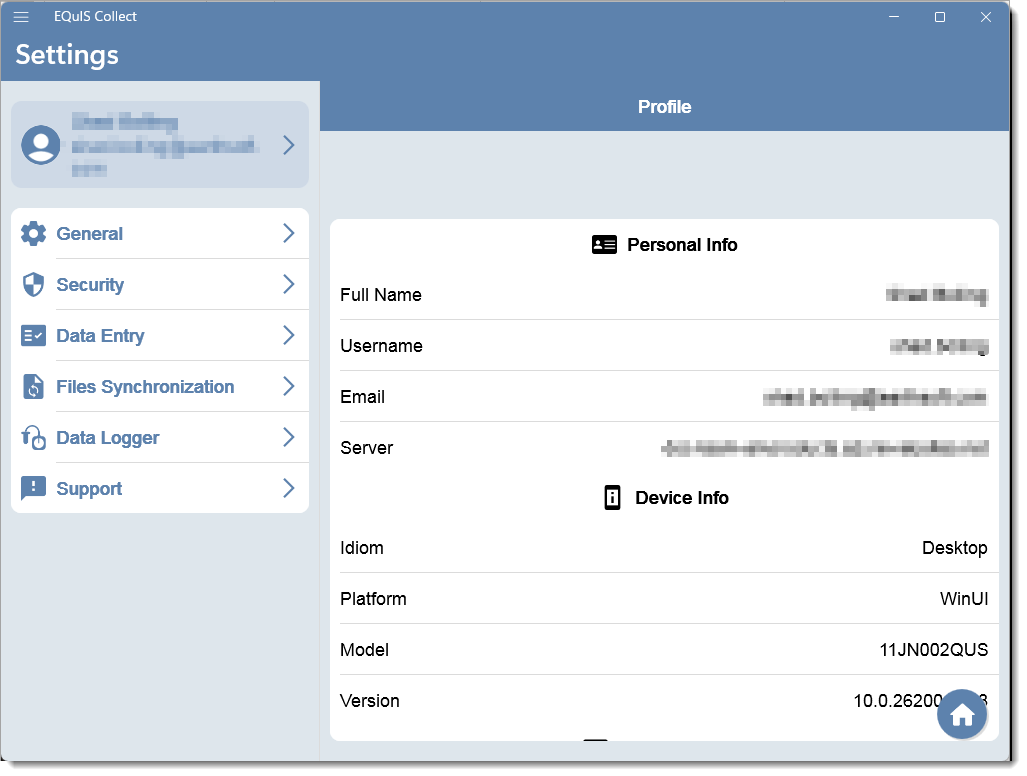1027x776 pixels.
Task: Click the Data Entry form icon
Action: pos(33,335)
